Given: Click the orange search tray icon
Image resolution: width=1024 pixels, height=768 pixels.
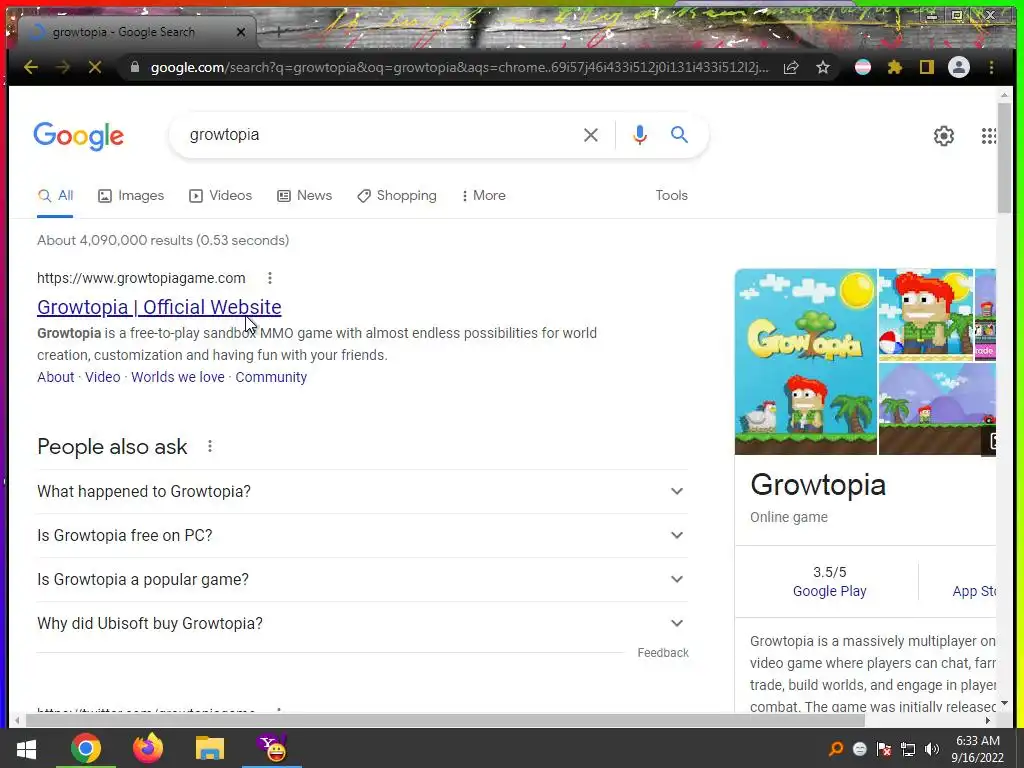Looking at the screenshot, I should (836, 749).
